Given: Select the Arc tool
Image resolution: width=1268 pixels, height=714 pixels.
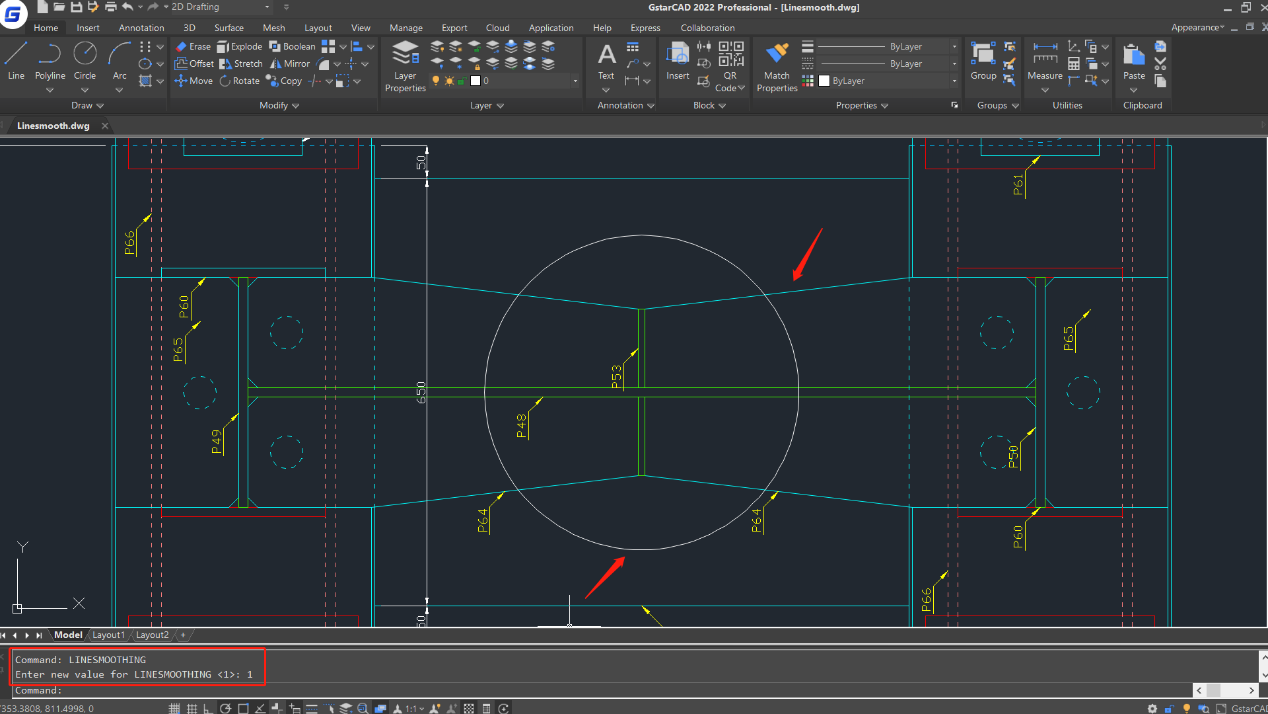Looking at the screenshot, I should (x=119, y=60).
